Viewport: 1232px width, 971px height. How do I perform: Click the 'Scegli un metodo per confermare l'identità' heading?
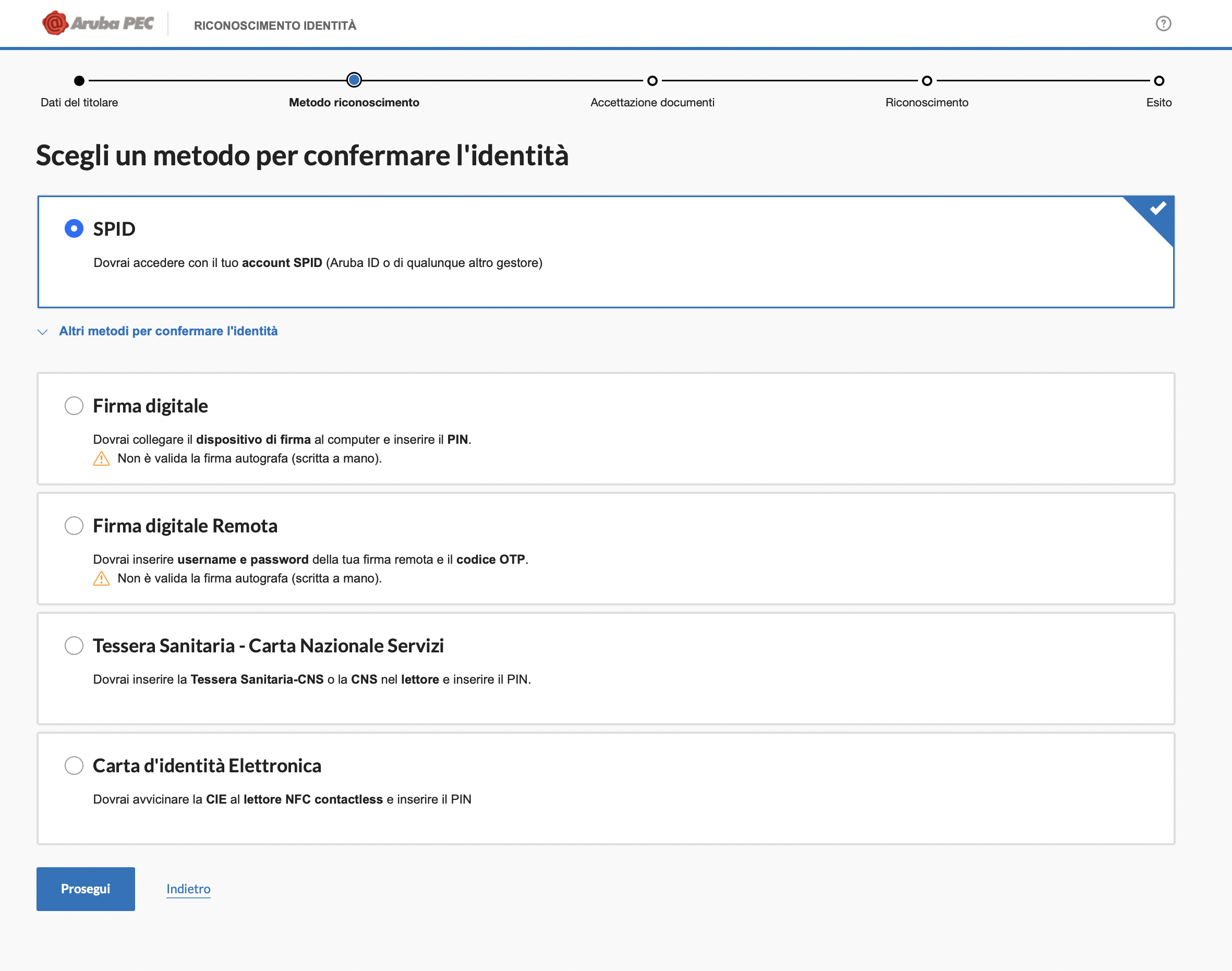pos(303,156)
